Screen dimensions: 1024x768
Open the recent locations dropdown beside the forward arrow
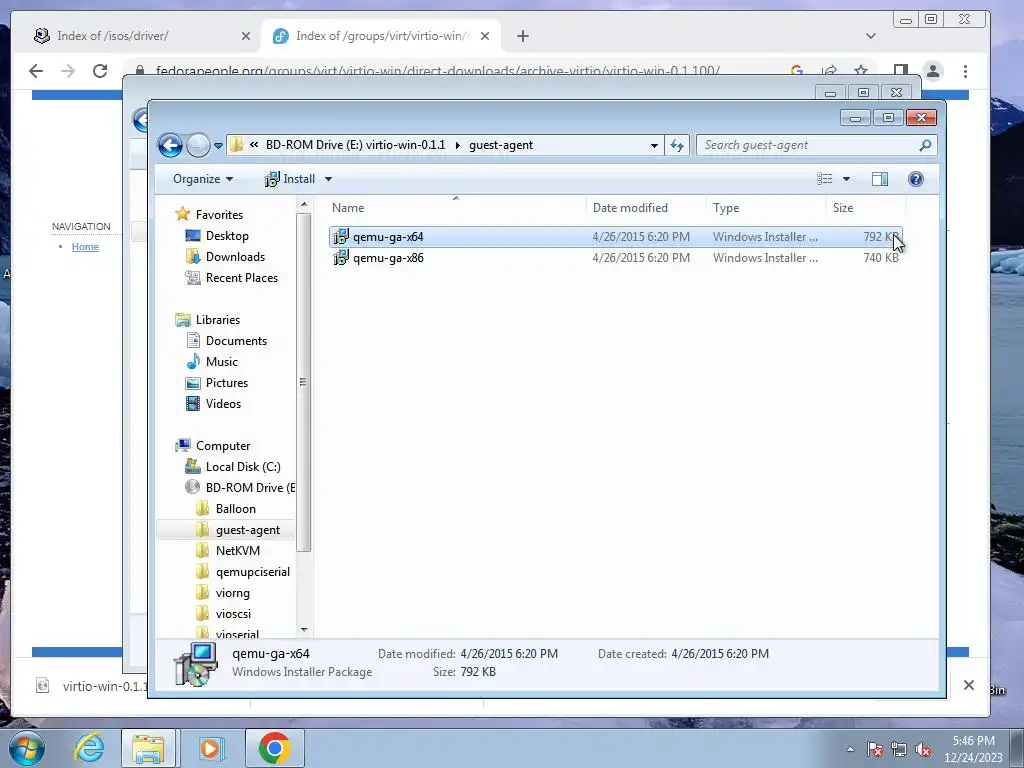pyautogui.click(x=218, y=146)
